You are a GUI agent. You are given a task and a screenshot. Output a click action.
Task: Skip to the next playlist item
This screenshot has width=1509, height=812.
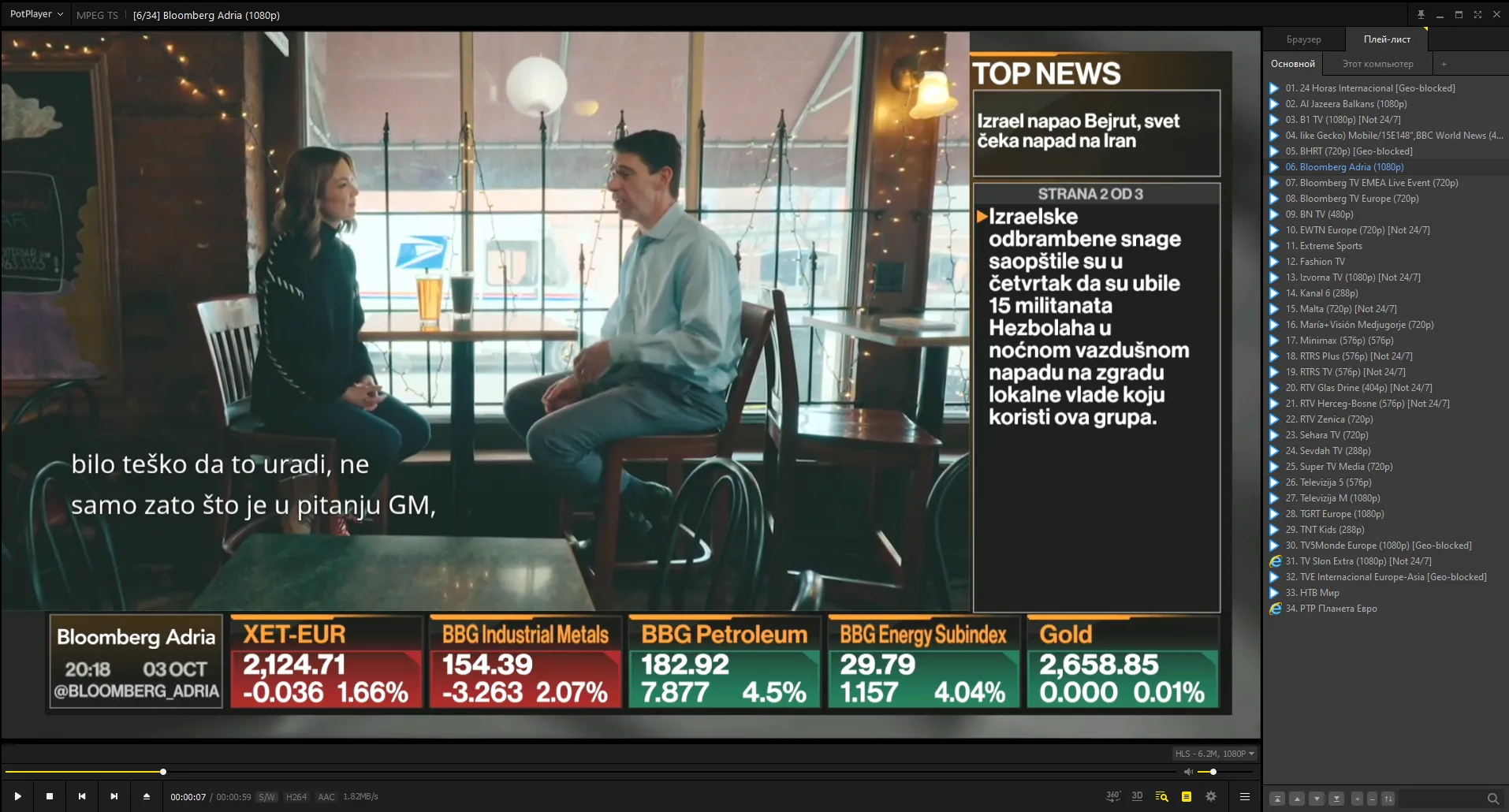[114, 796]
